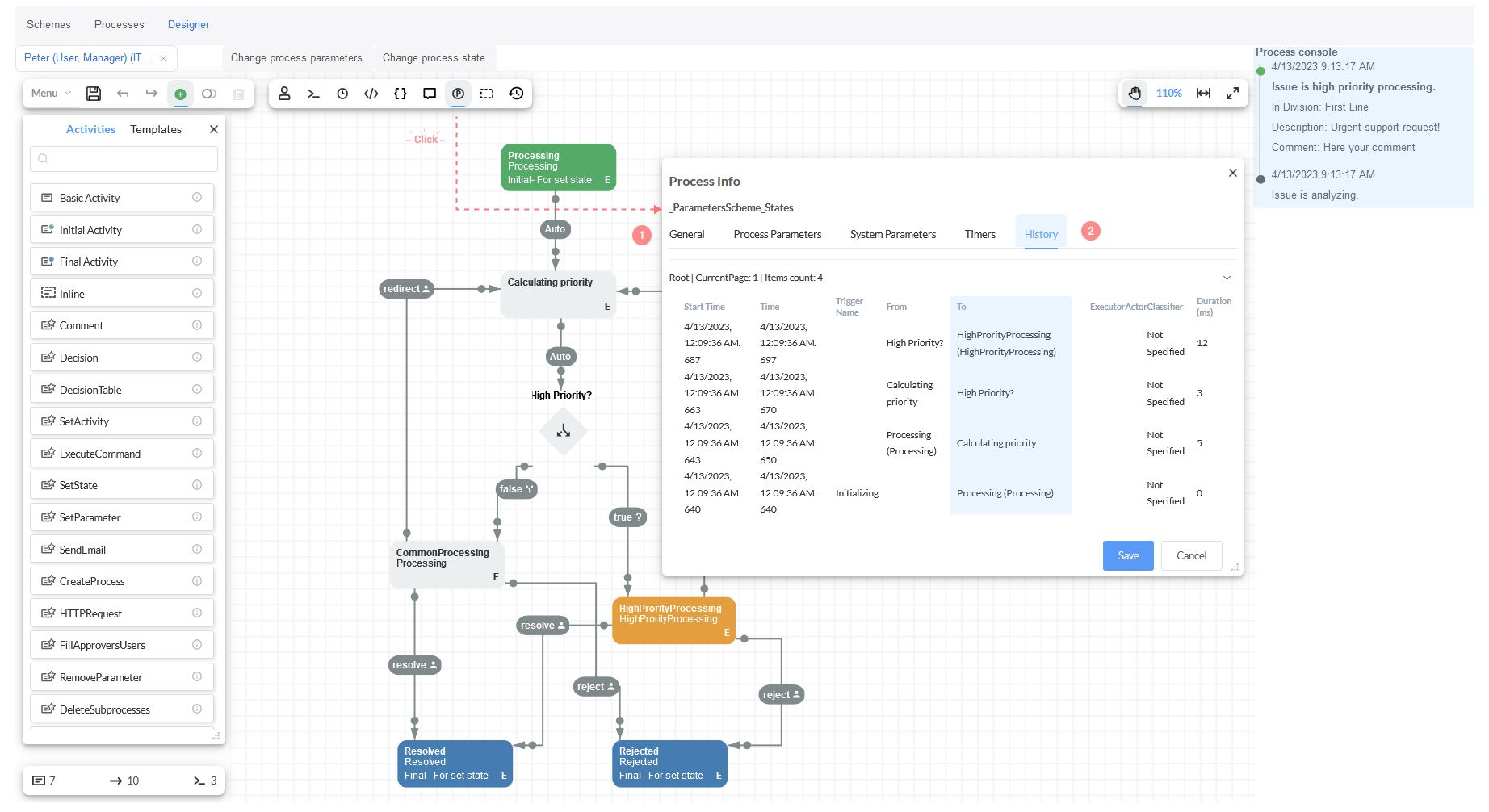Show info for SendEmail via its info icon
1489x812 pixels.
tap(197, 549)
